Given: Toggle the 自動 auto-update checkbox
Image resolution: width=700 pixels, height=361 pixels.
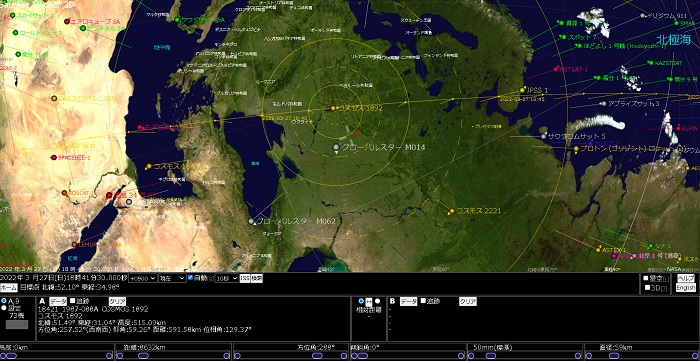Looking at the screenshot, I should [x=191, y=278].
